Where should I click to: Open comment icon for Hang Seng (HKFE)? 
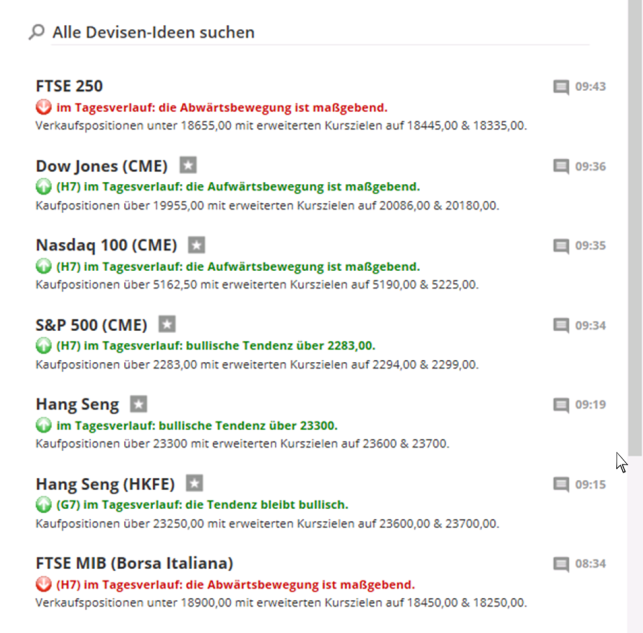[561, 485]
